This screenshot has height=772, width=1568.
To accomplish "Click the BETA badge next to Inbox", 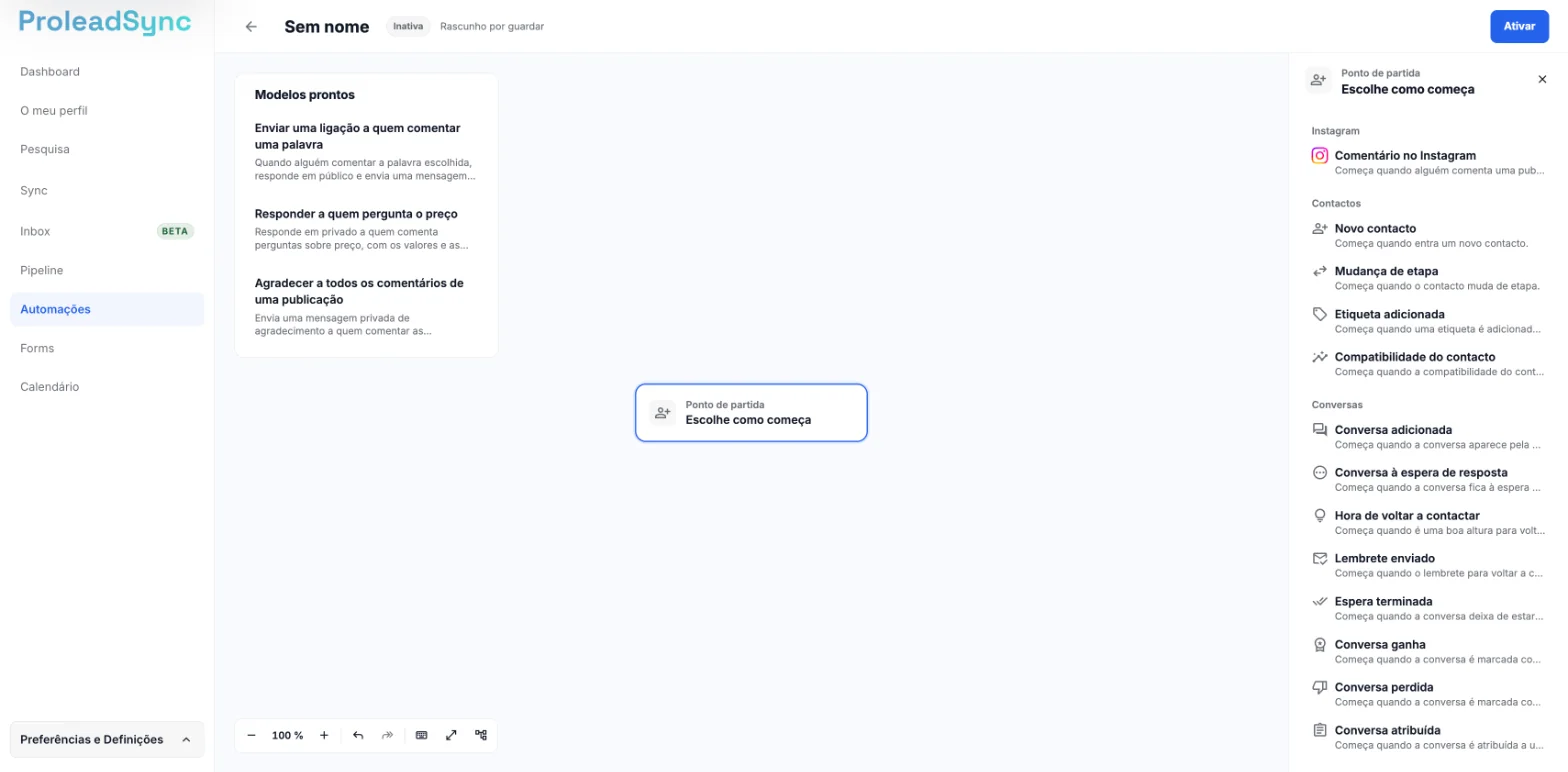I will pos(175,231).
